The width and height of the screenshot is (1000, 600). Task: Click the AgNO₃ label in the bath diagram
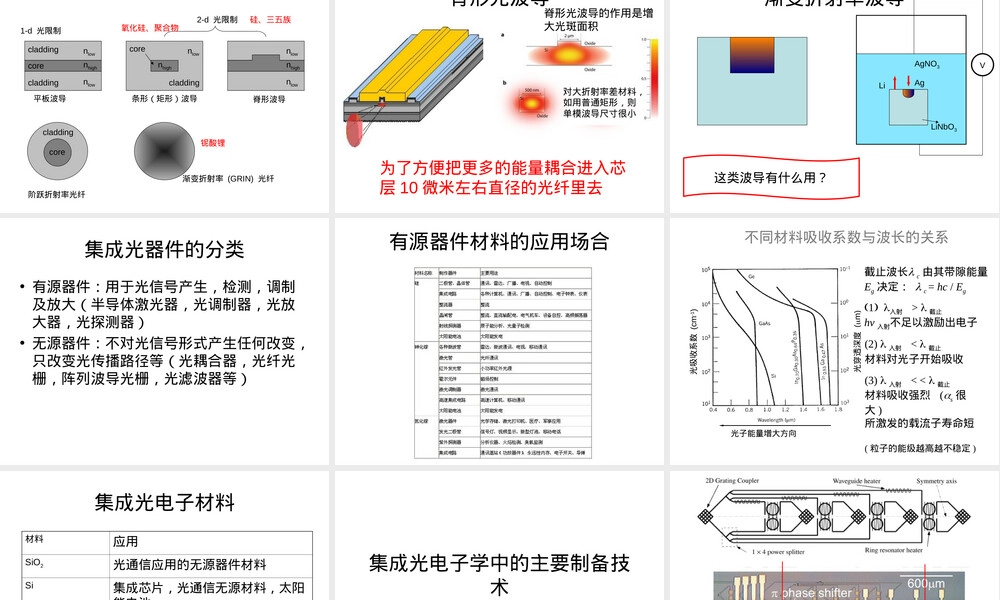[x=927, y=64]
